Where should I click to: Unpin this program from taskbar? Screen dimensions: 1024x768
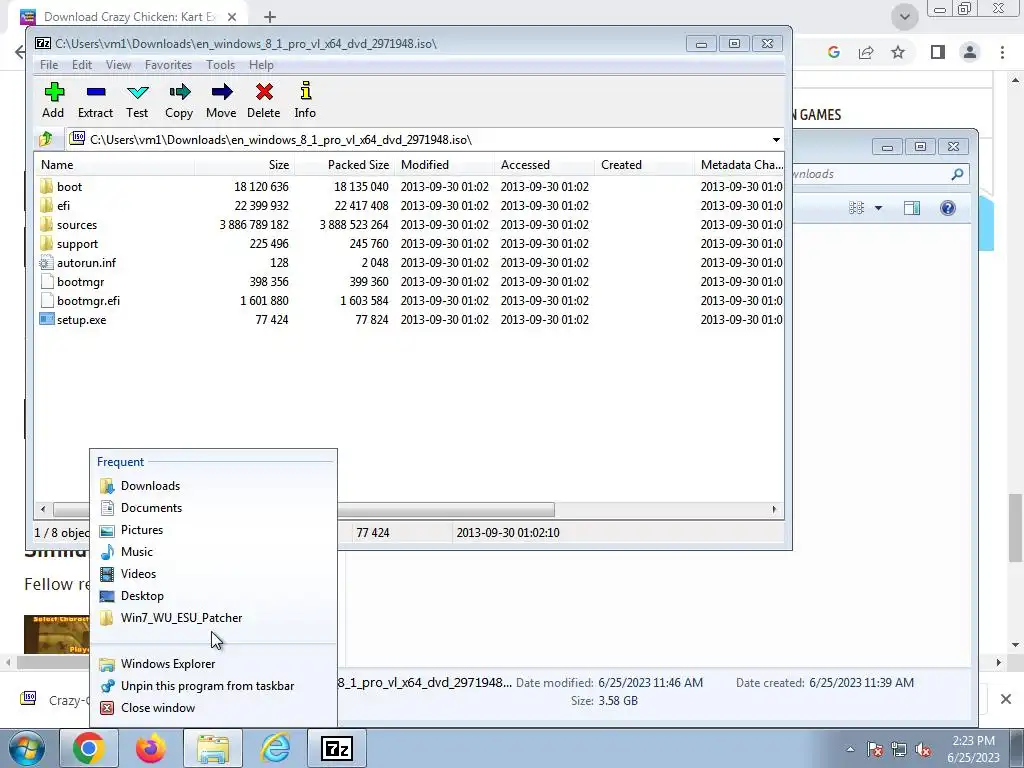click(214, 686)
